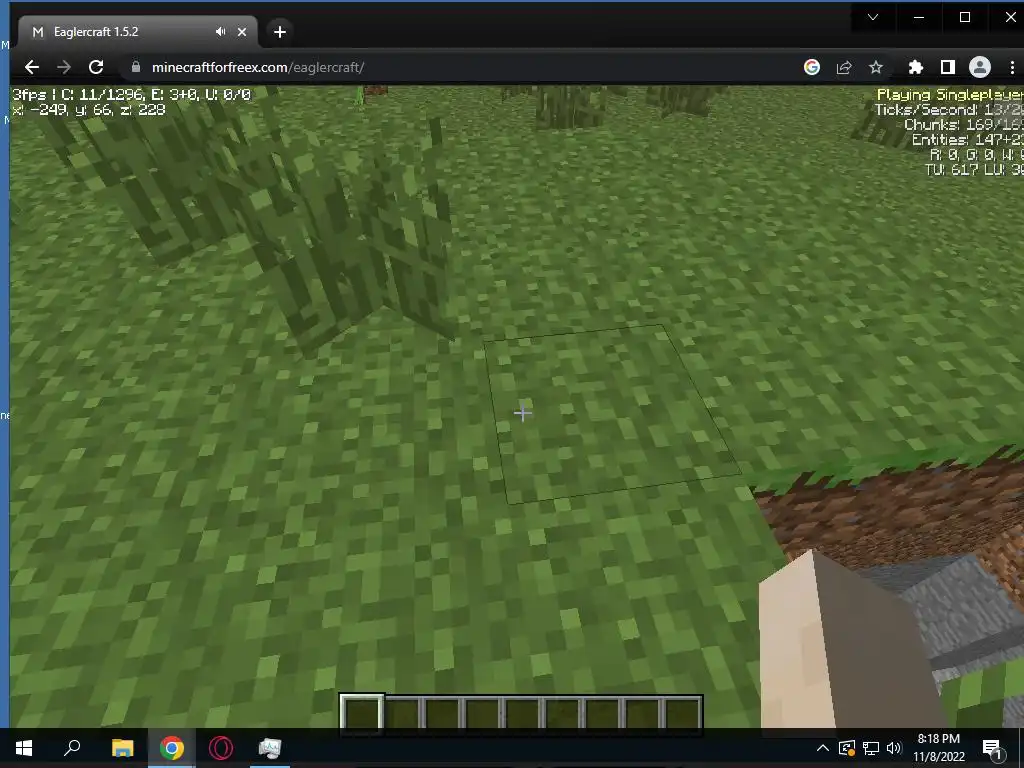This screenshot has height=768, width=1024.
Task: View site info via the lock icon
Action: tap(136, 67)
